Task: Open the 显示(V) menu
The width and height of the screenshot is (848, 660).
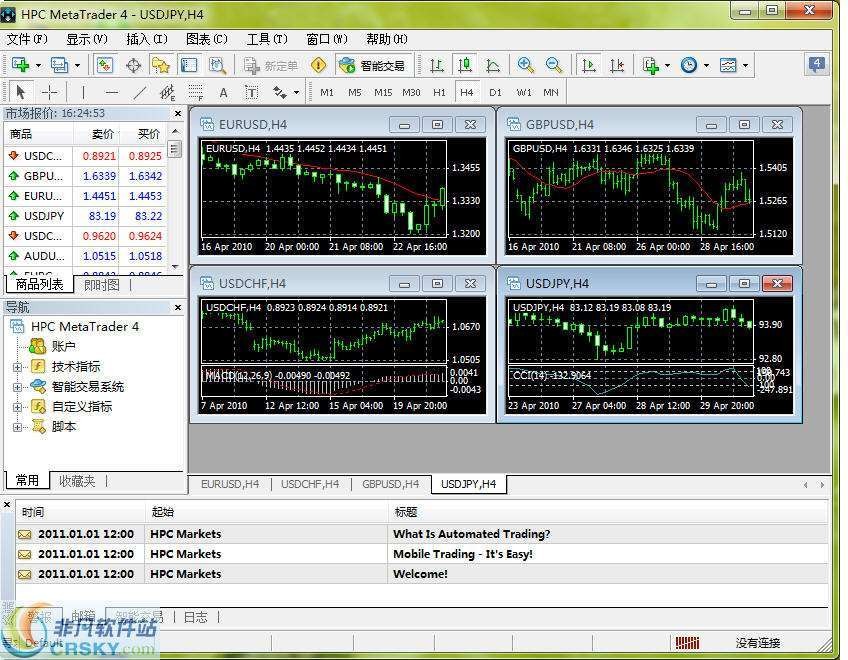Action: (x=87, y=39)
